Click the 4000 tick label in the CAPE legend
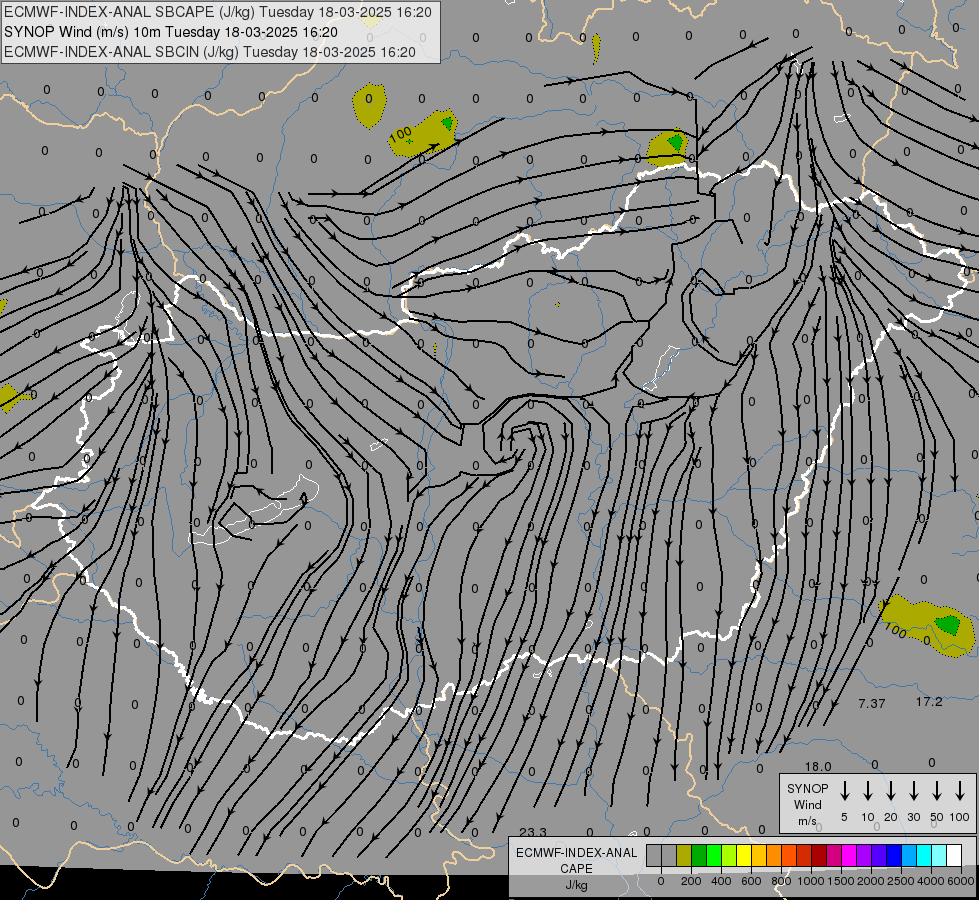This screenshot has width=979, height=900. 931,881
